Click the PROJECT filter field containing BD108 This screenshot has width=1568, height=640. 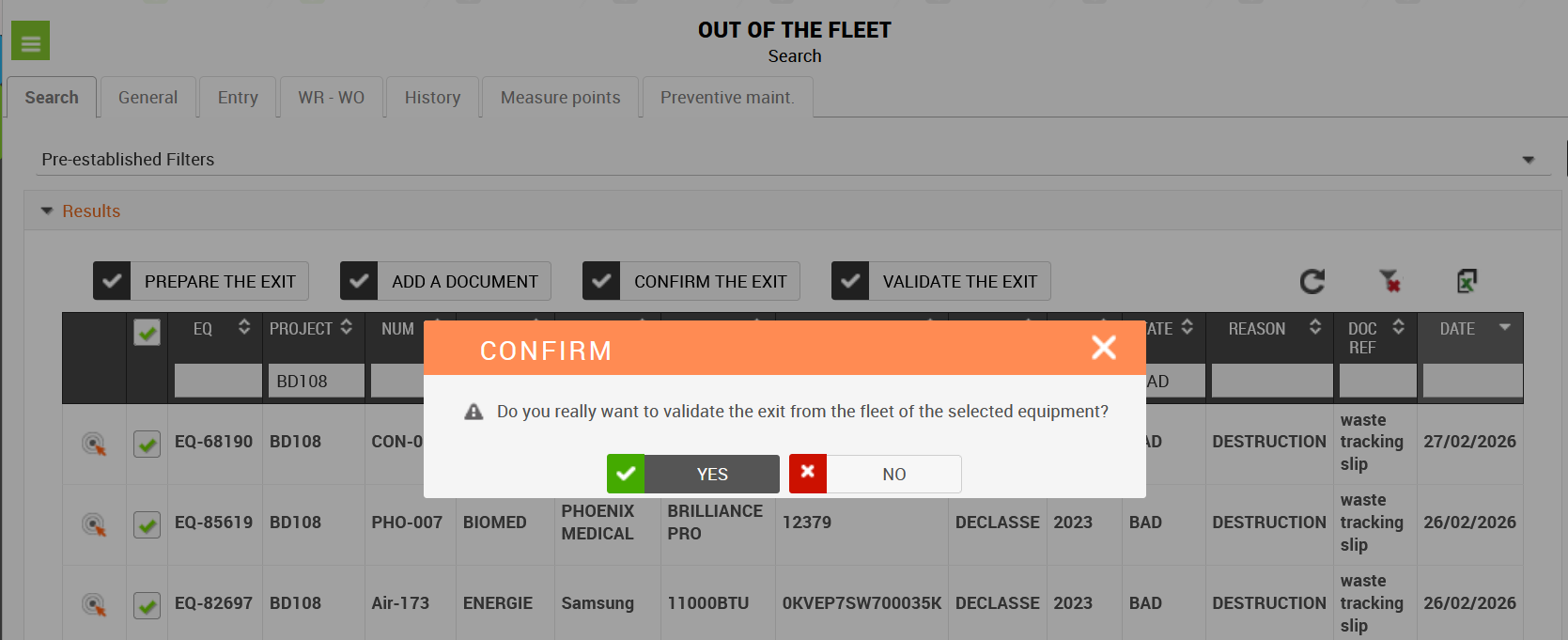click(315, 382)
